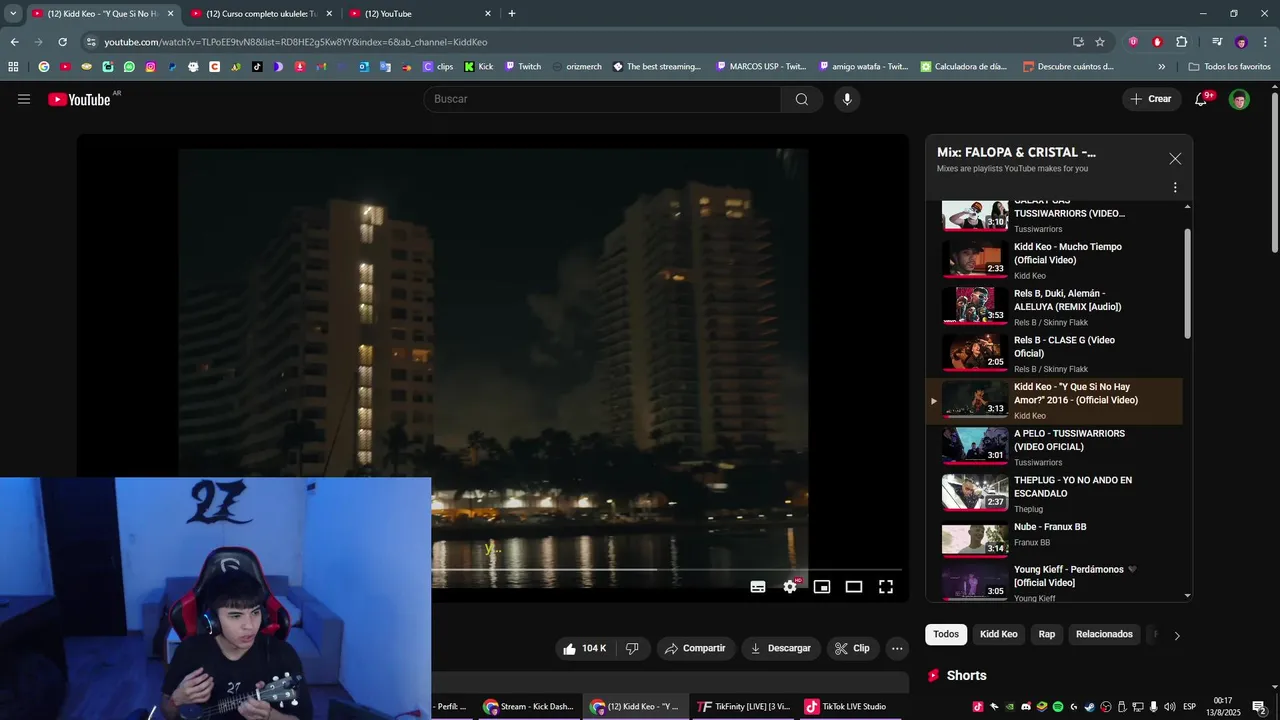Open the YouTube guide hamburger menu
This screenshot has width=1280, height=720.
pos(24,99)
